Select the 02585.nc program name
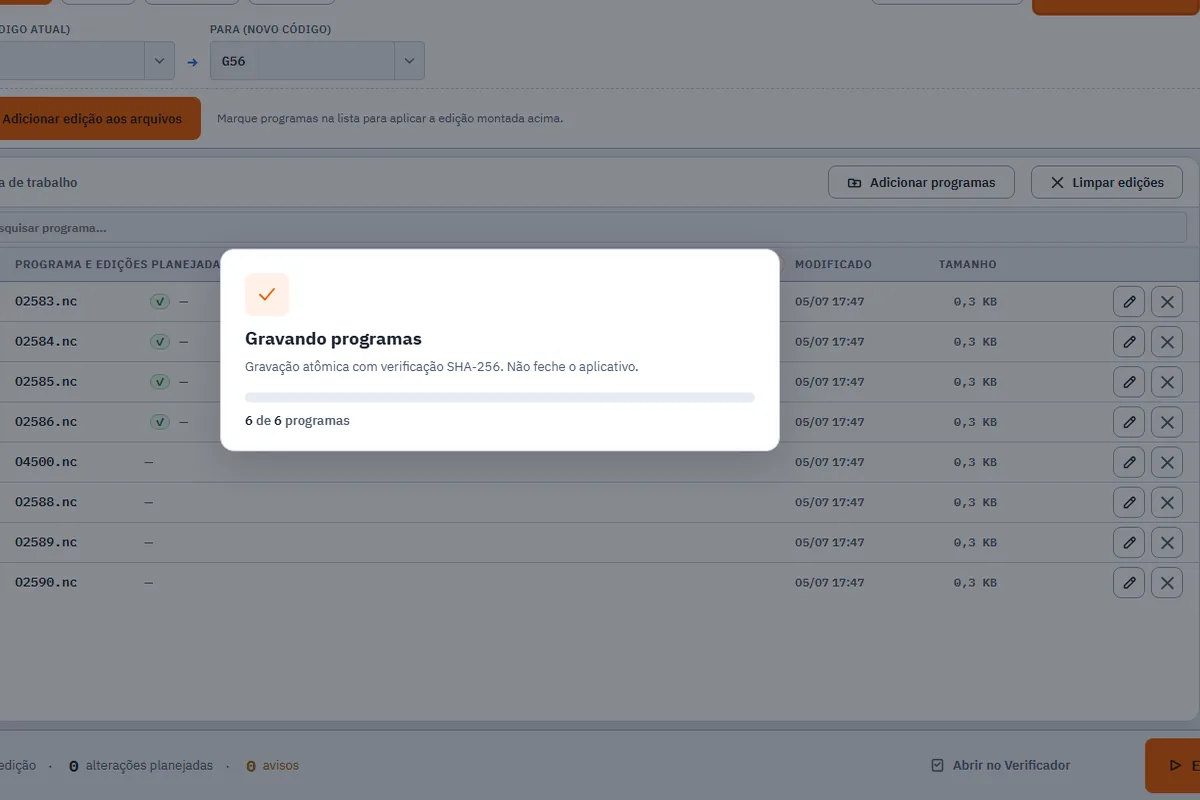 coord(46,381)
